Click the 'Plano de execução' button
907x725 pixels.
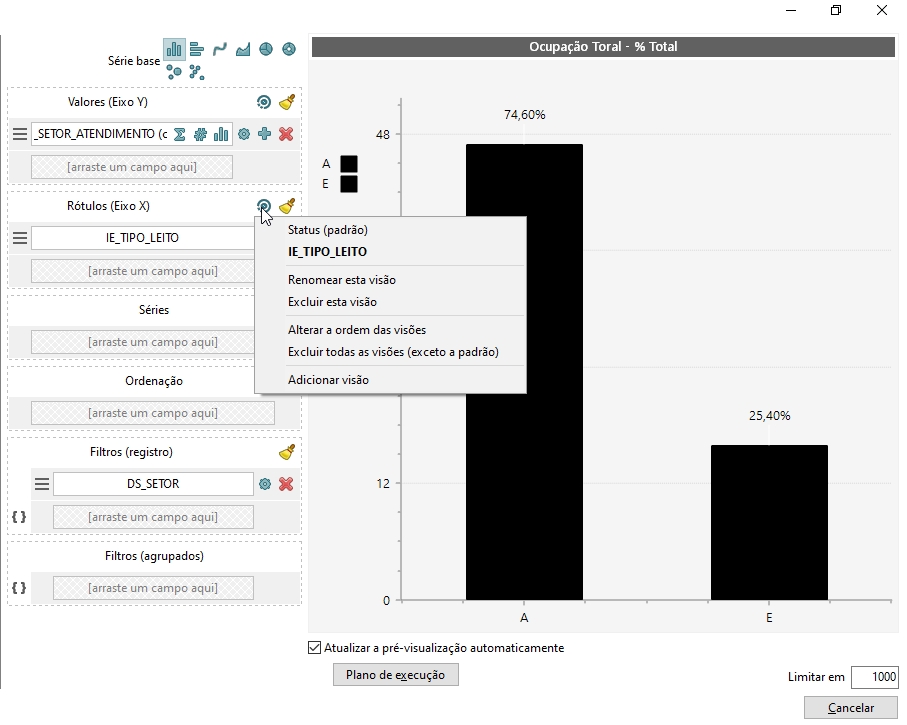tap(395, 675)
